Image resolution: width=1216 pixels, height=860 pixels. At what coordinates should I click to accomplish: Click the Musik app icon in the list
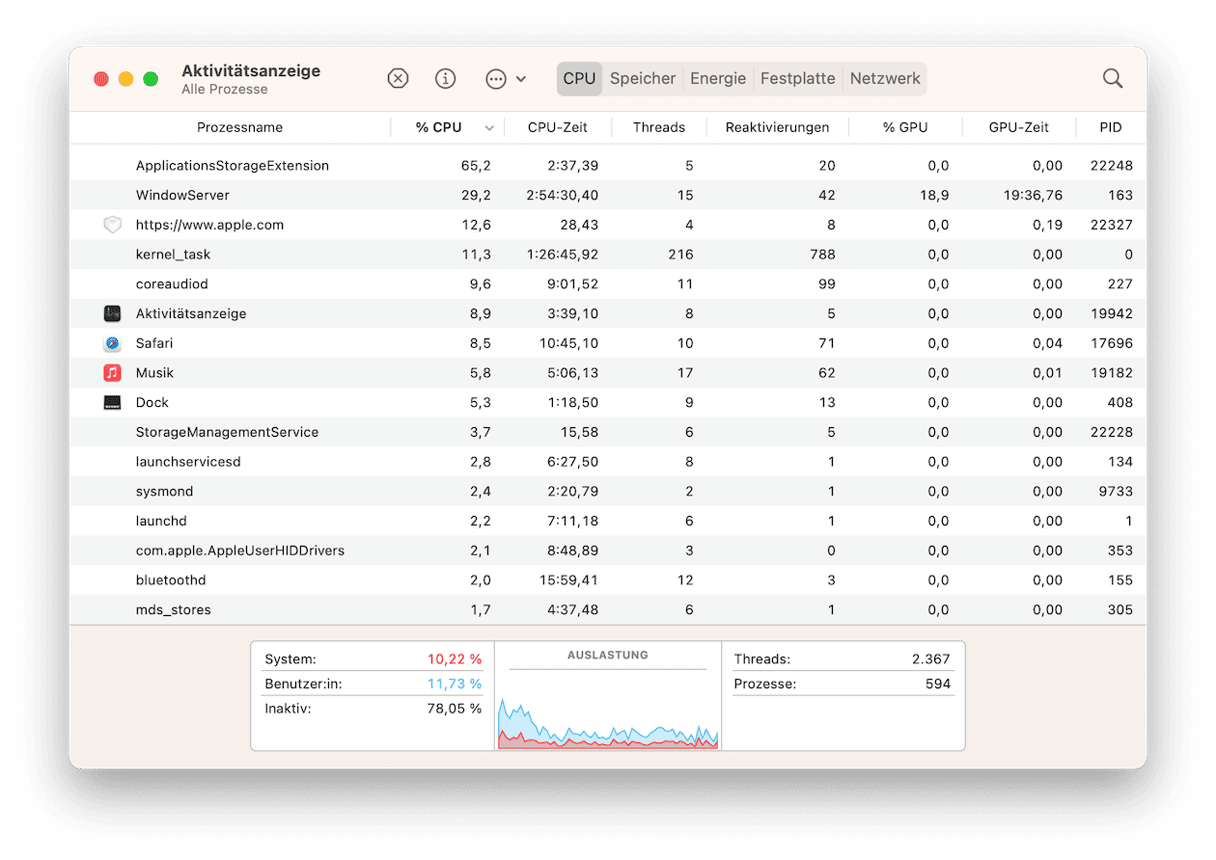(x=112, y=373)
